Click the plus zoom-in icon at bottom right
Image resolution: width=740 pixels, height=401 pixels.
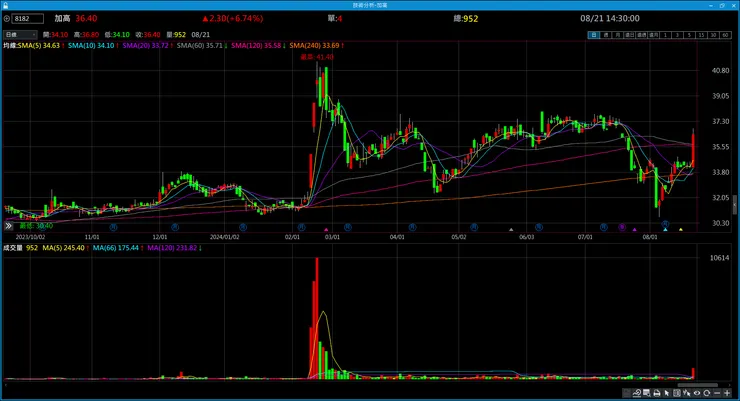(727, 393)
